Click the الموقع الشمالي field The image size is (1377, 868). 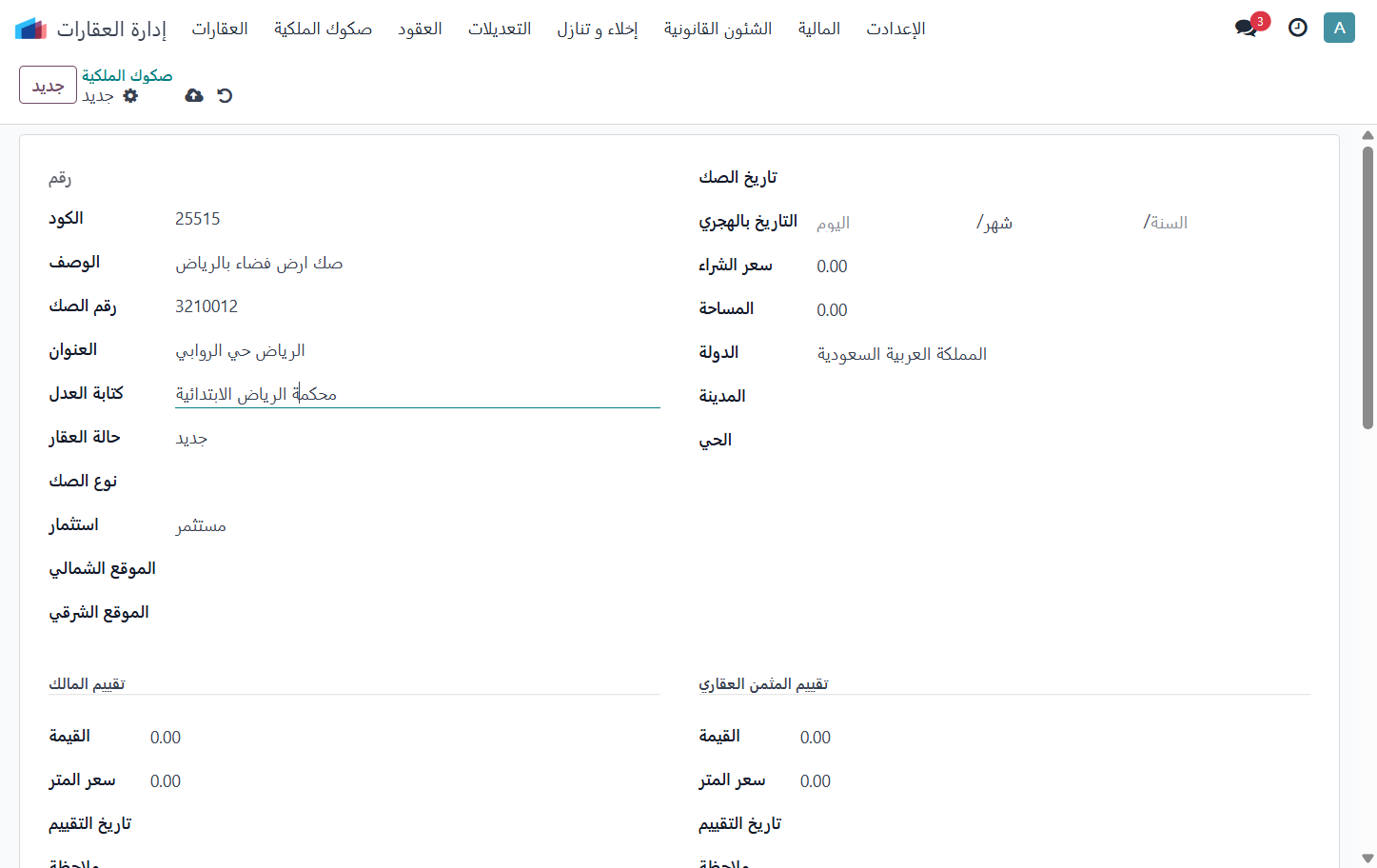click(x=418, y=569)
